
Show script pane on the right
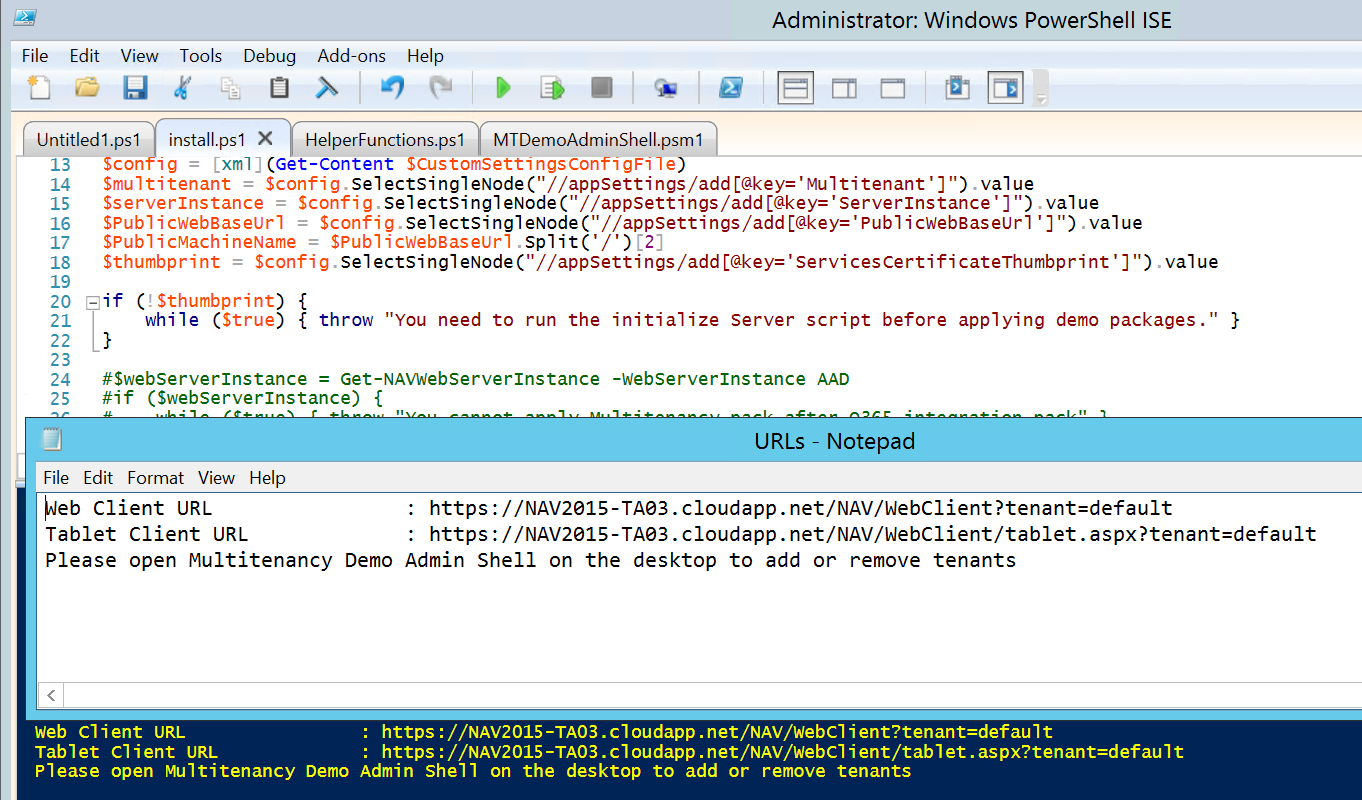[x=844, y=88]
